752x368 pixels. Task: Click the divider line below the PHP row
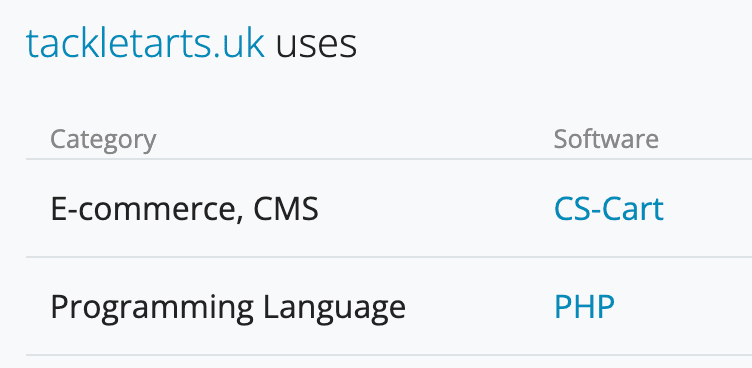[389, 355]
